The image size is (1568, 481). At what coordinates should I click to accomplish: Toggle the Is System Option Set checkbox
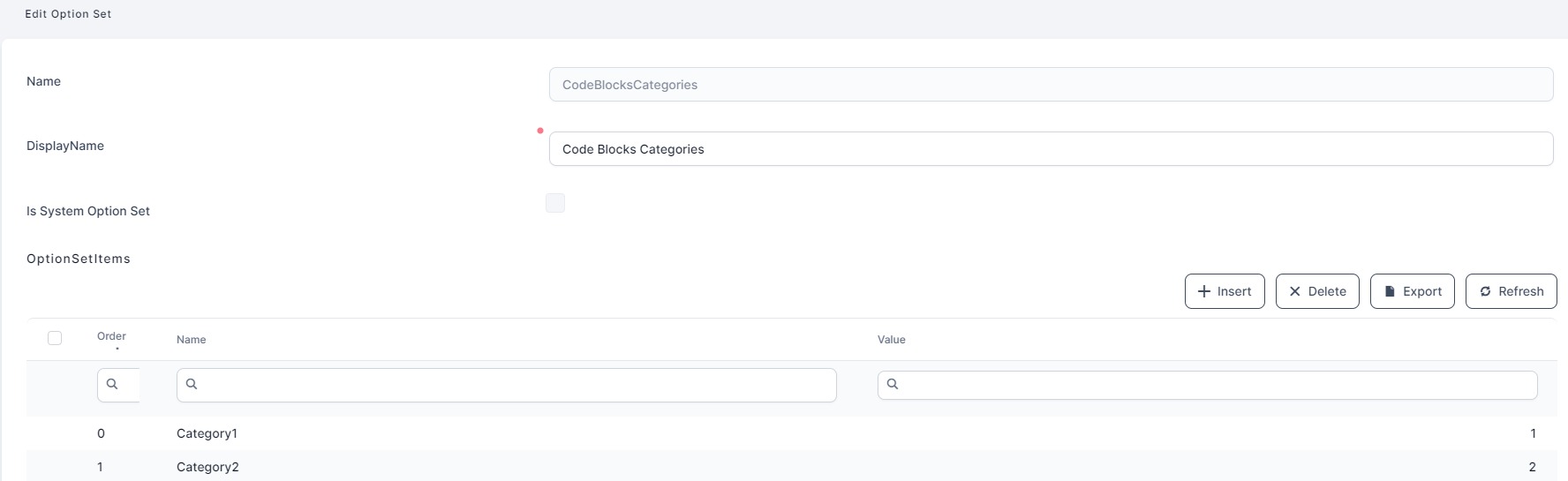[555, 203]
